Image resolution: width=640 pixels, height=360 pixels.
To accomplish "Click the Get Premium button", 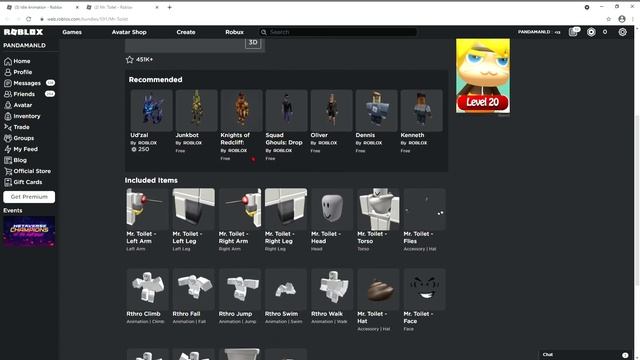I will click(x=29, y=197).
